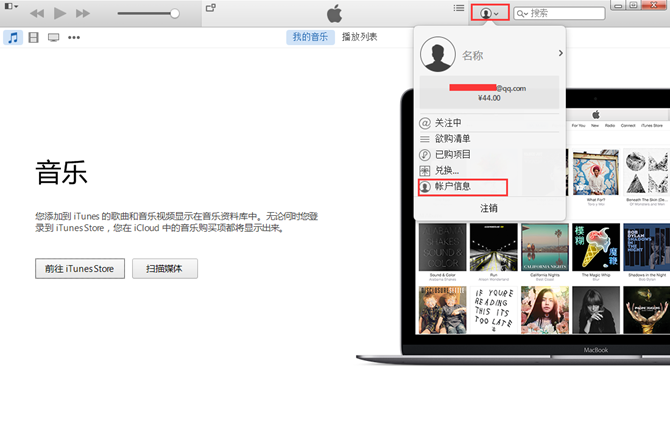670x442 pixels.
Task: Click the gift card icon beside 兑换
Action: [425, 171]
